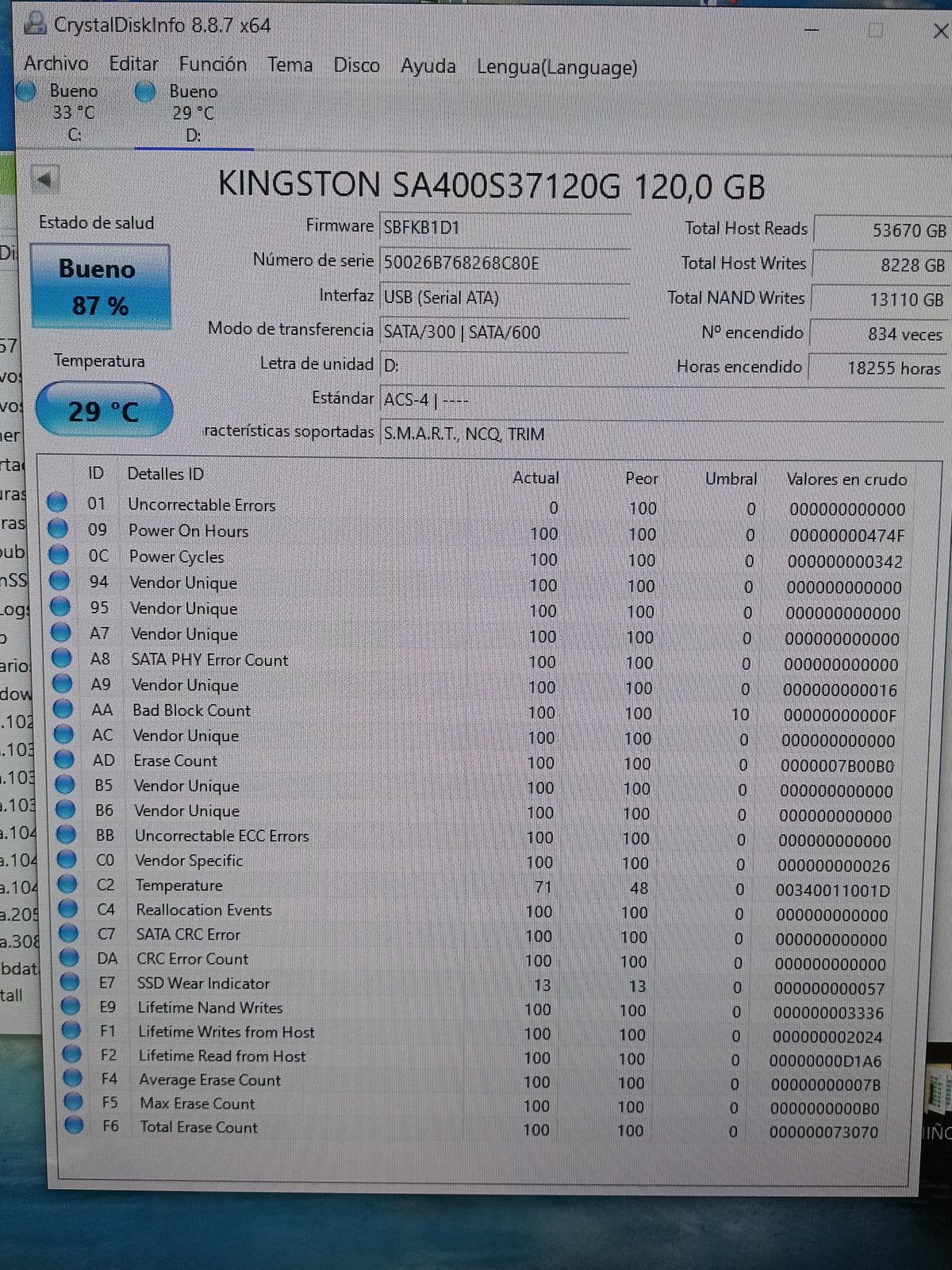Click the 29 °C temperature button
This screenshot has height=1270, width=952.
tap(104, 410)
